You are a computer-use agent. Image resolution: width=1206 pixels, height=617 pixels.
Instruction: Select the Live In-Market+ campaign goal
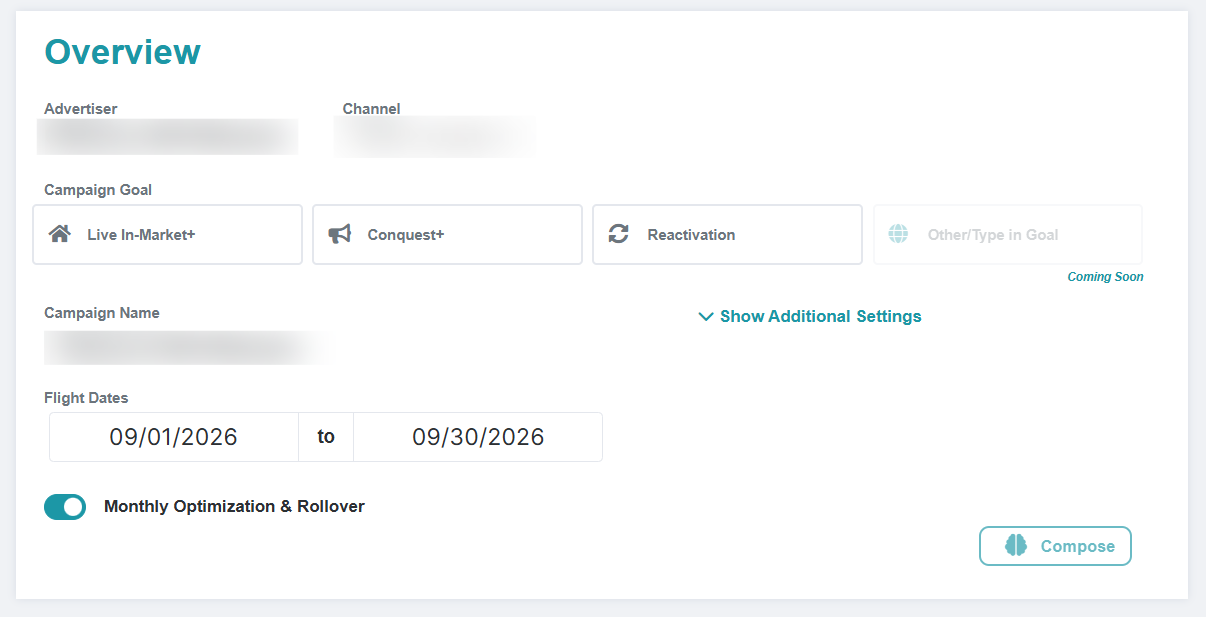[168, 235]
